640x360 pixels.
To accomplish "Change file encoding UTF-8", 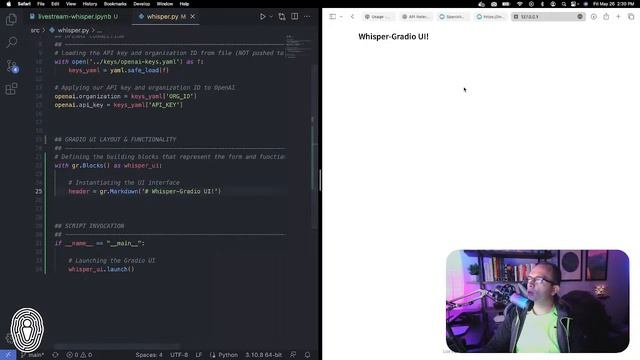I will pos(179,355).
